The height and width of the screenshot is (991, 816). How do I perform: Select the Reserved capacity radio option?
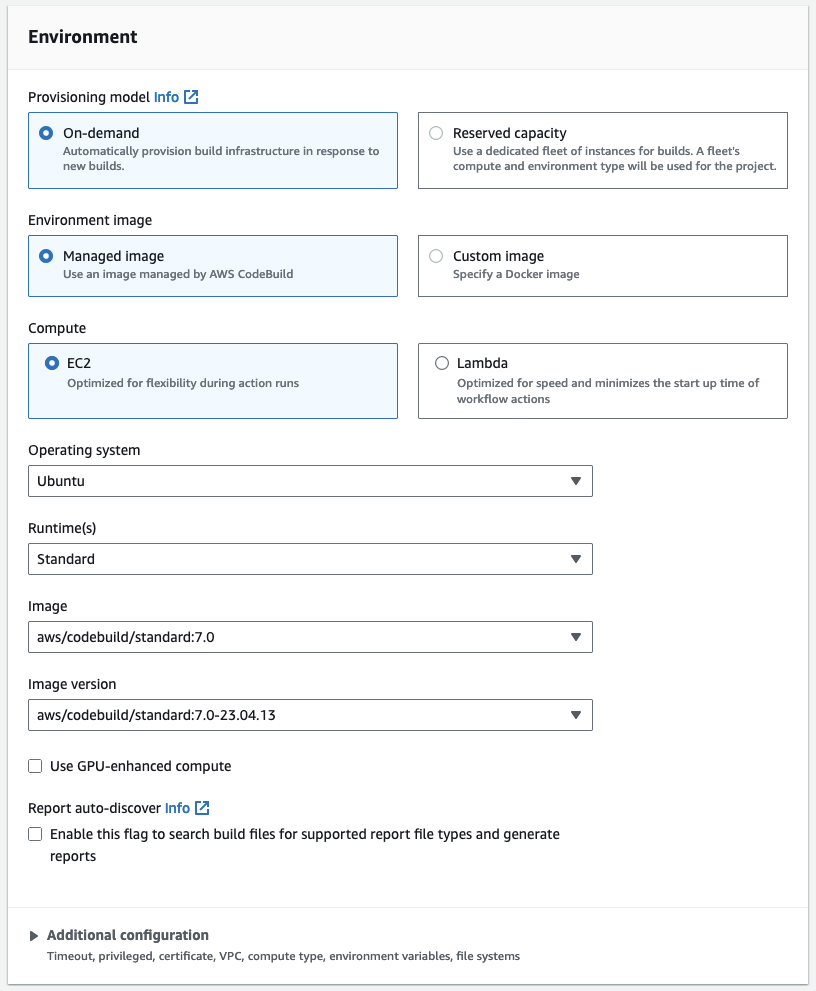tap(436, 133)
